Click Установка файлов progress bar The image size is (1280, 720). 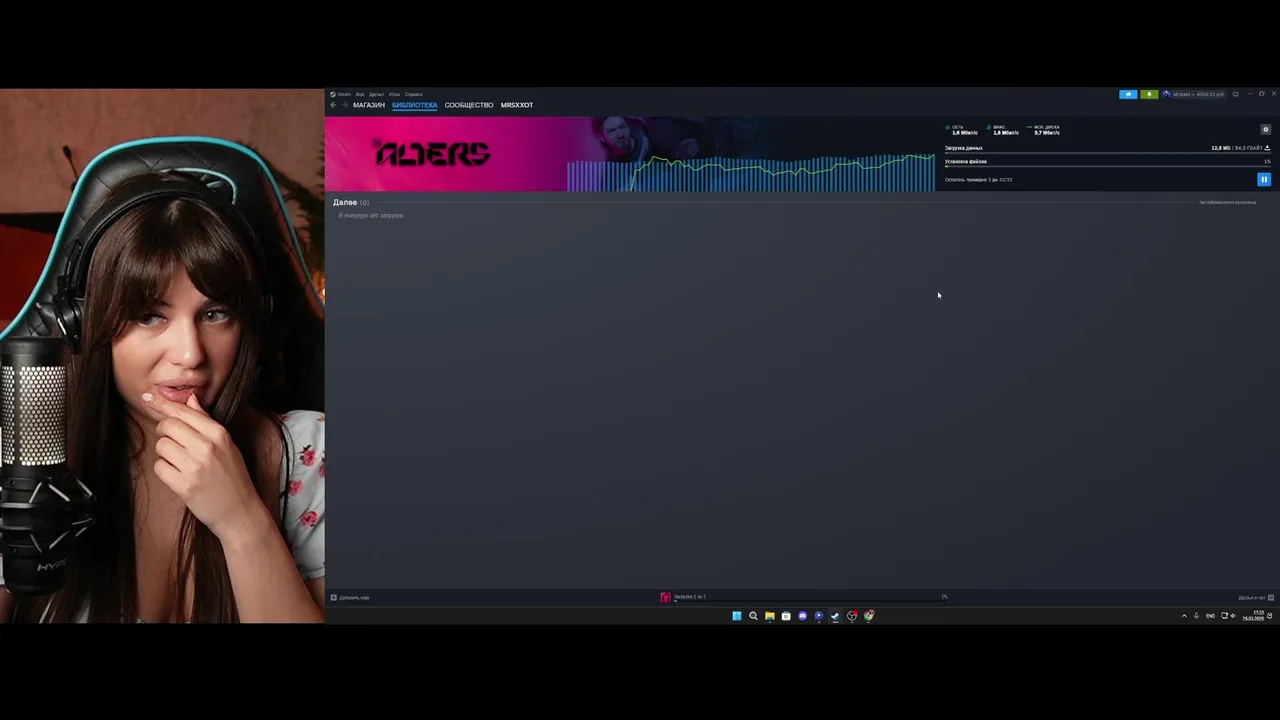tap(1107, 166)
